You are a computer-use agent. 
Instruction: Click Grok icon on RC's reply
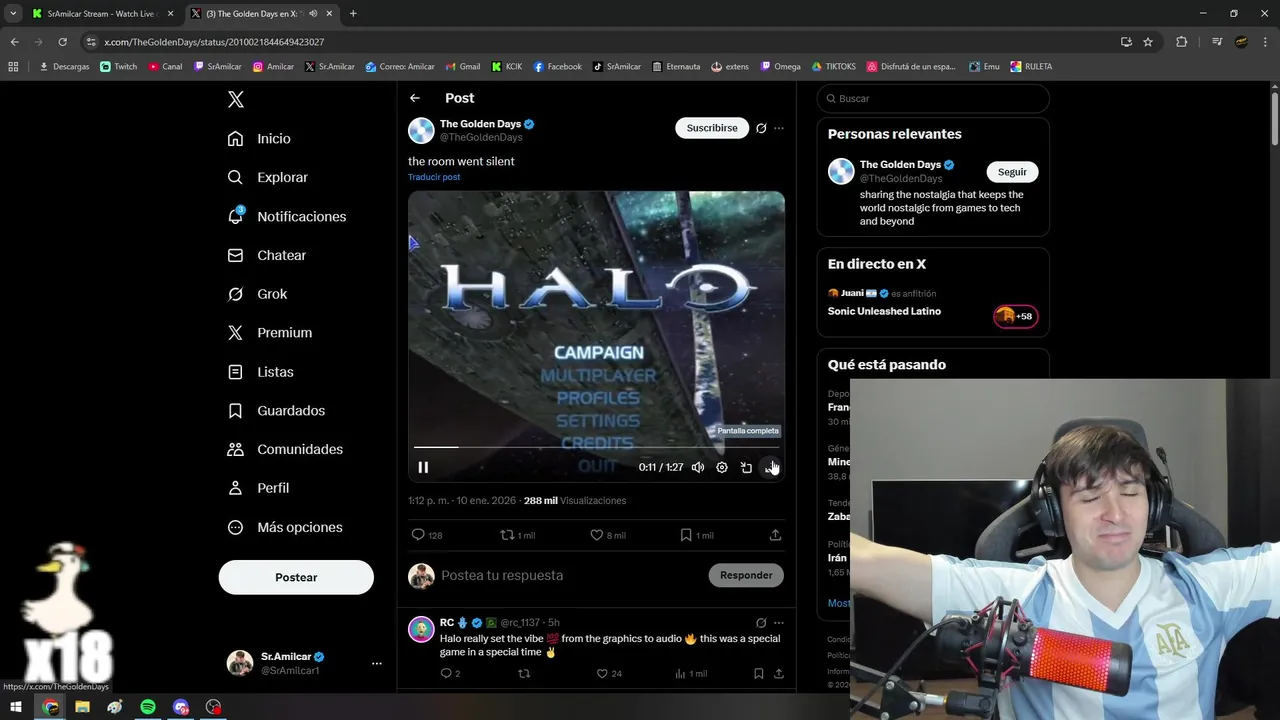(761, 623)
